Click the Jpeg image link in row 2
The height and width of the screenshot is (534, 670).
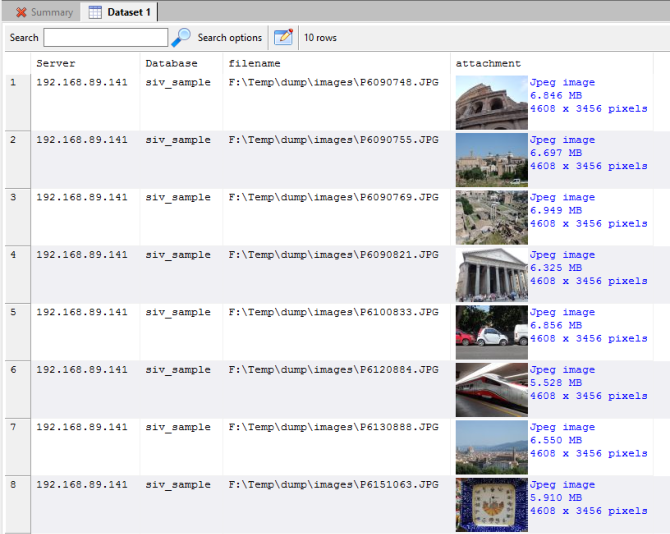(x=562, y=141)
